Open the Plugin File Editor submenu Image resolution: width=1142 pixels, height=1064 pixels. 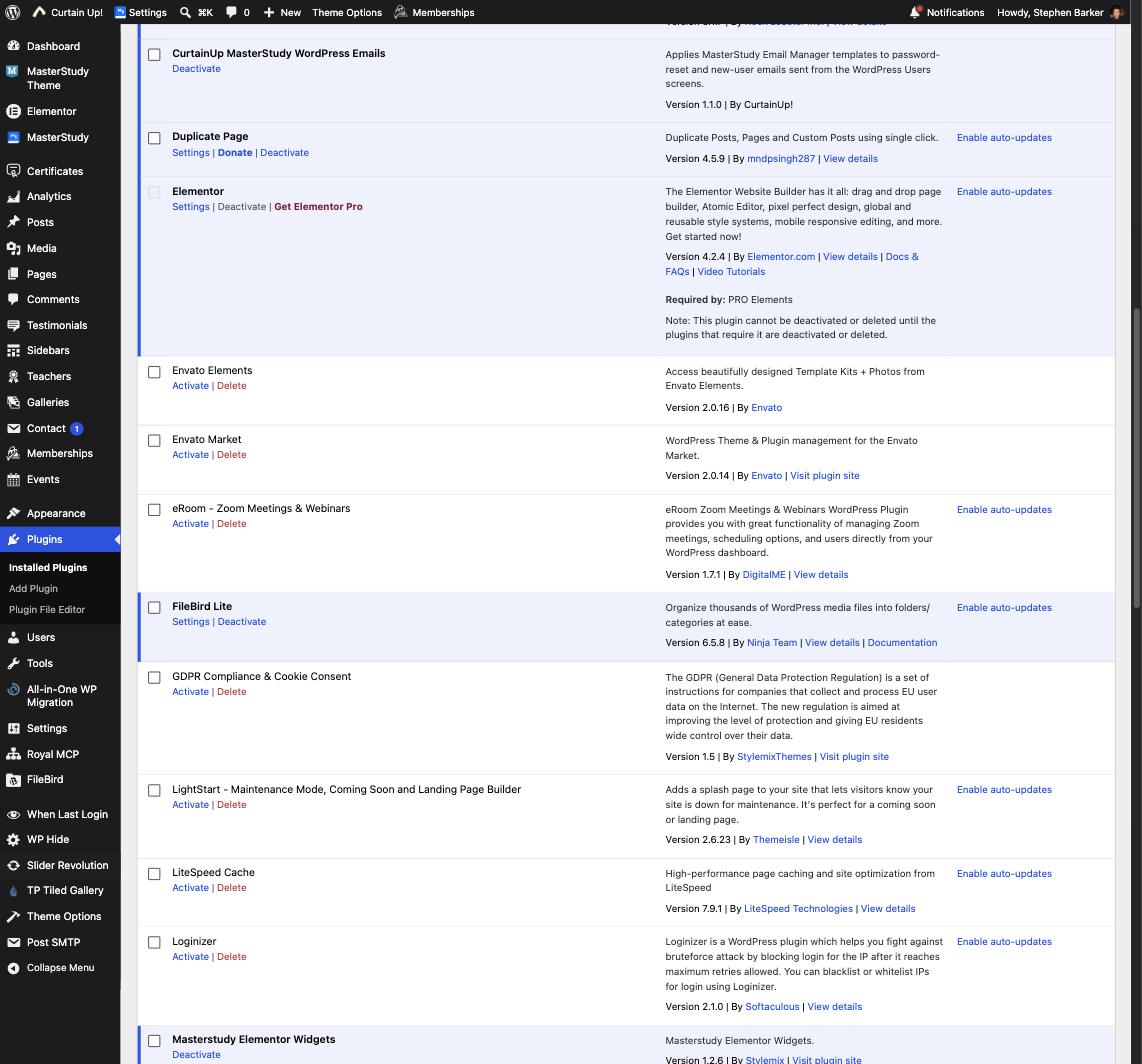[x=47, y=610]
